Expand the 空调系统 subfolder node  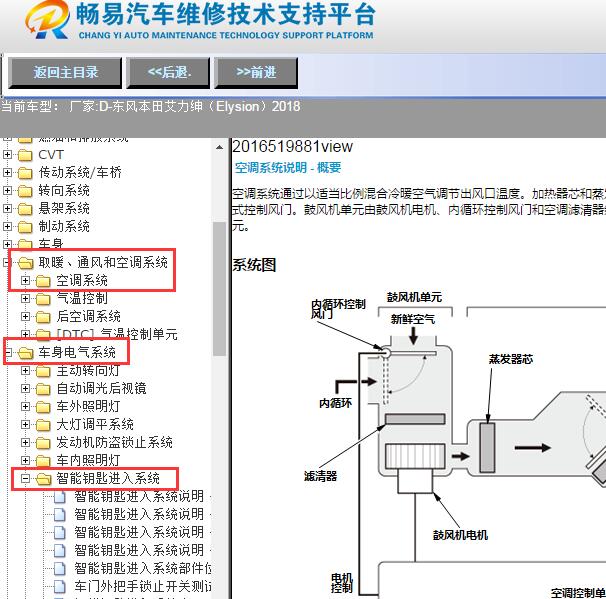point(26,281)
